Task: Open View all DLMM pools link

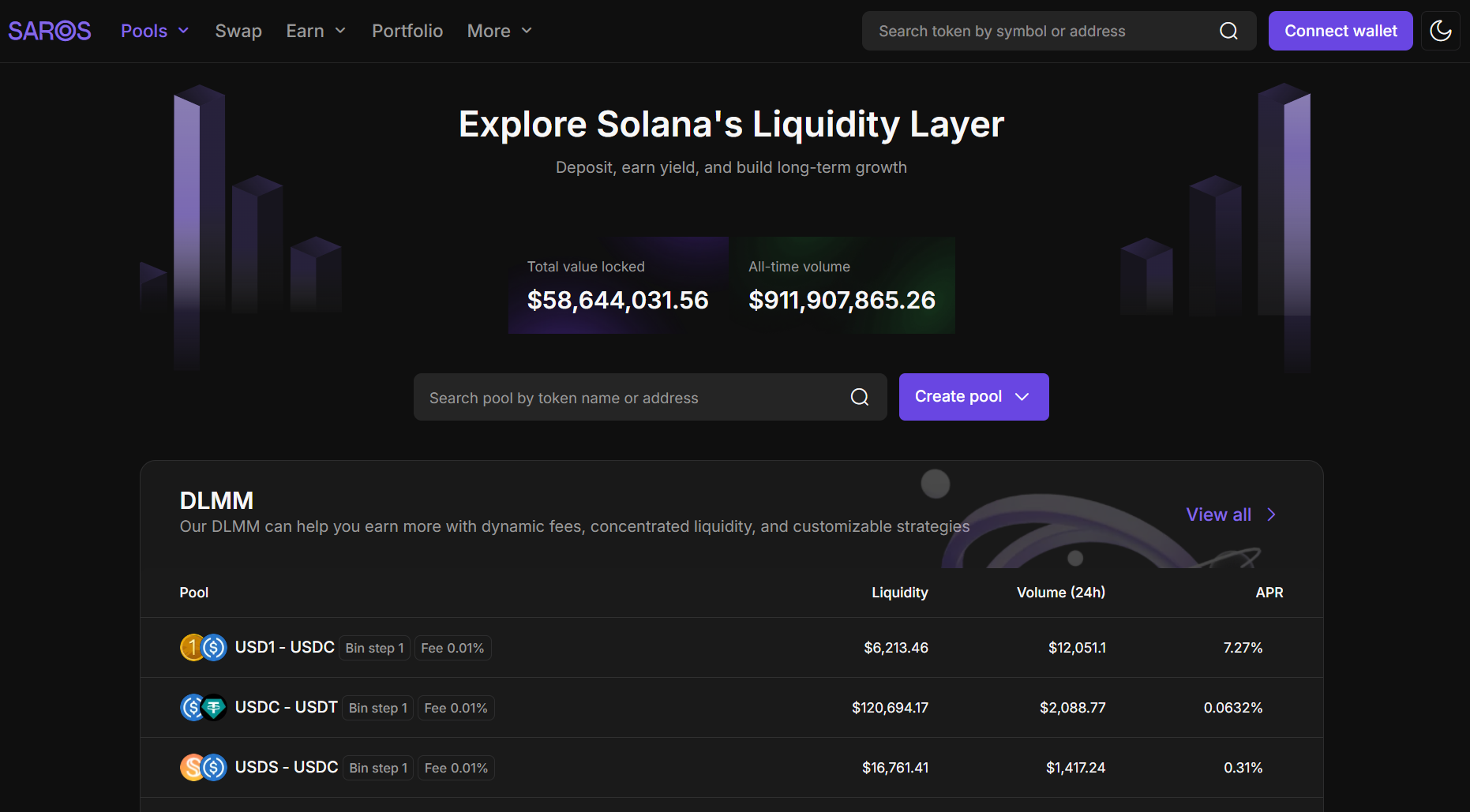Action: pos(1218,515)
